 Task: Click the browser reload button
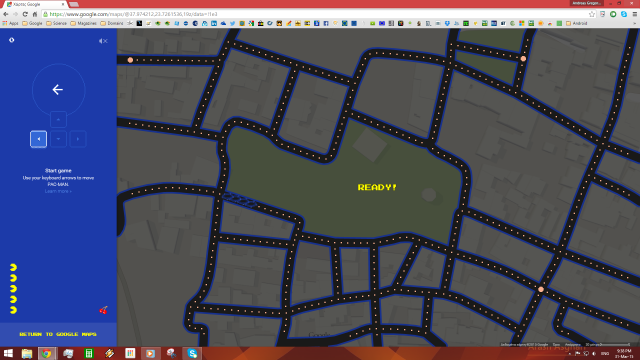(x=25, y=14)
